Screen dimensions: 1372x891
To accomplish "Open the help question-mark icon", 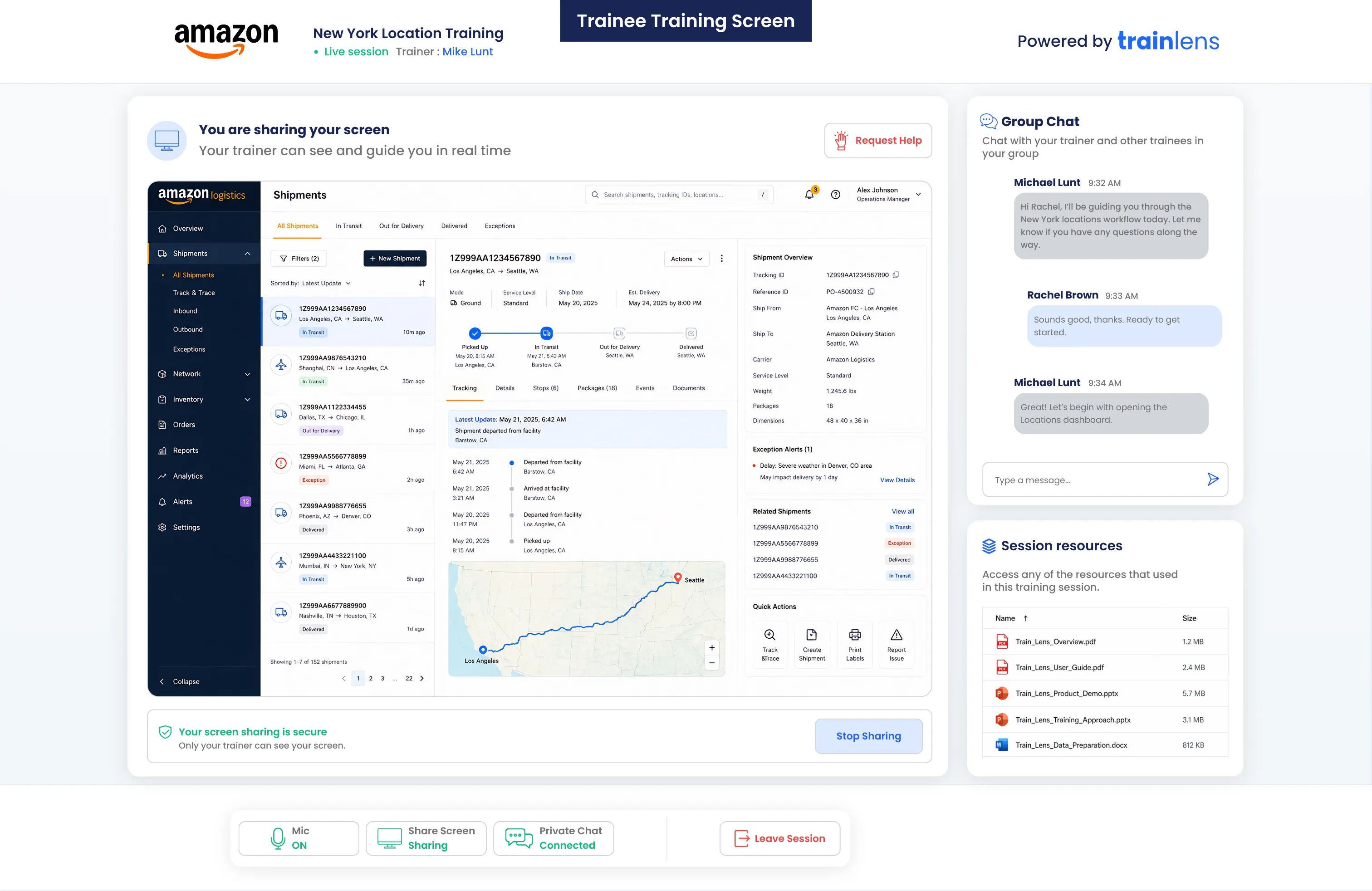I will click(x=835, y=195).
